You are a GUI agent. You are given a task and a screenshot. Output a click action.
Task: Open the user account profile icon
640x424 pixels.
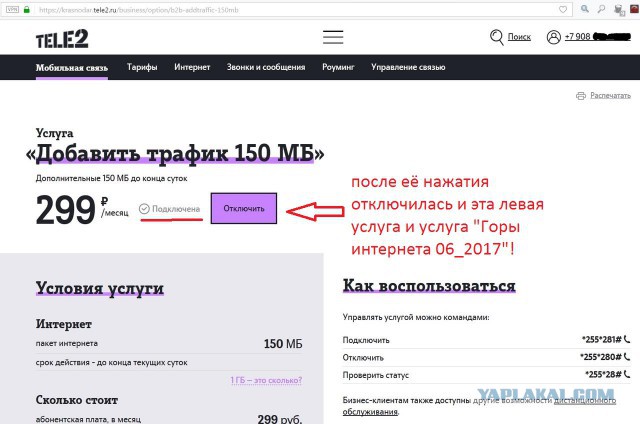(553, 37)
